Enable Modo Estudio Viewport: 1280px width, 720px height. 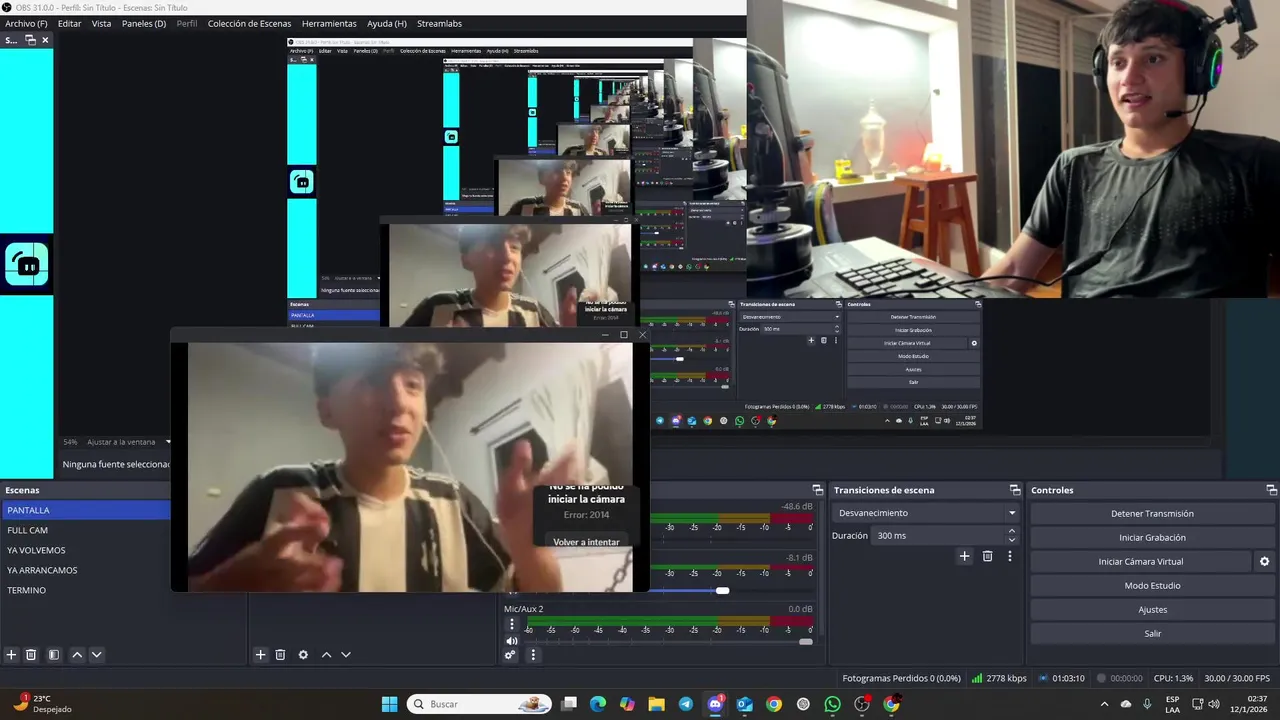(1152, 586)
